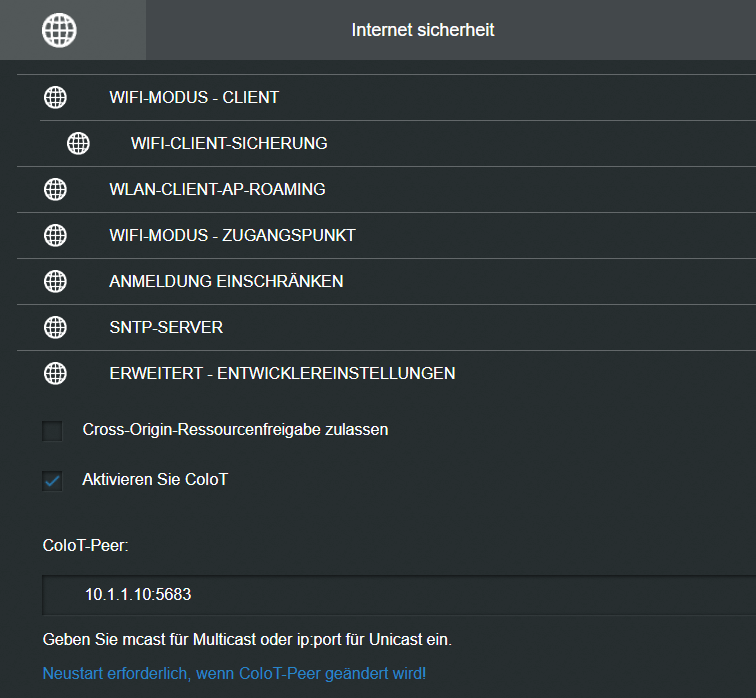Open WIFI-MODUS - ZUGANGSPUNKT settings
Screen dimensions: 756x698
(x=386, y=235)
